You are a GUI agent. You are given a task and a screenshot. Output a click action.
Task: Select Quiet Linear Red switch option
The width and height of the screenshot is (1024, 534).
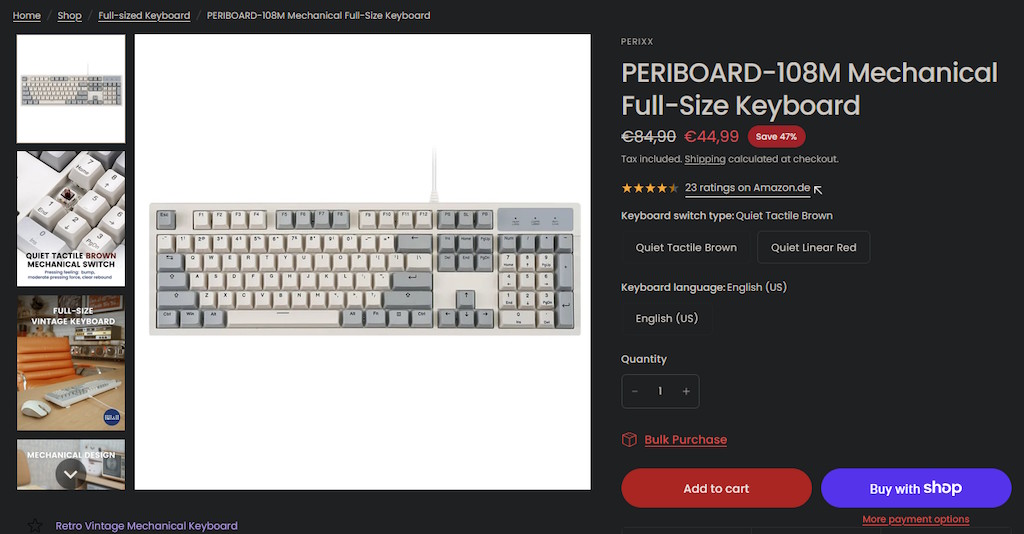click(813, 247)
